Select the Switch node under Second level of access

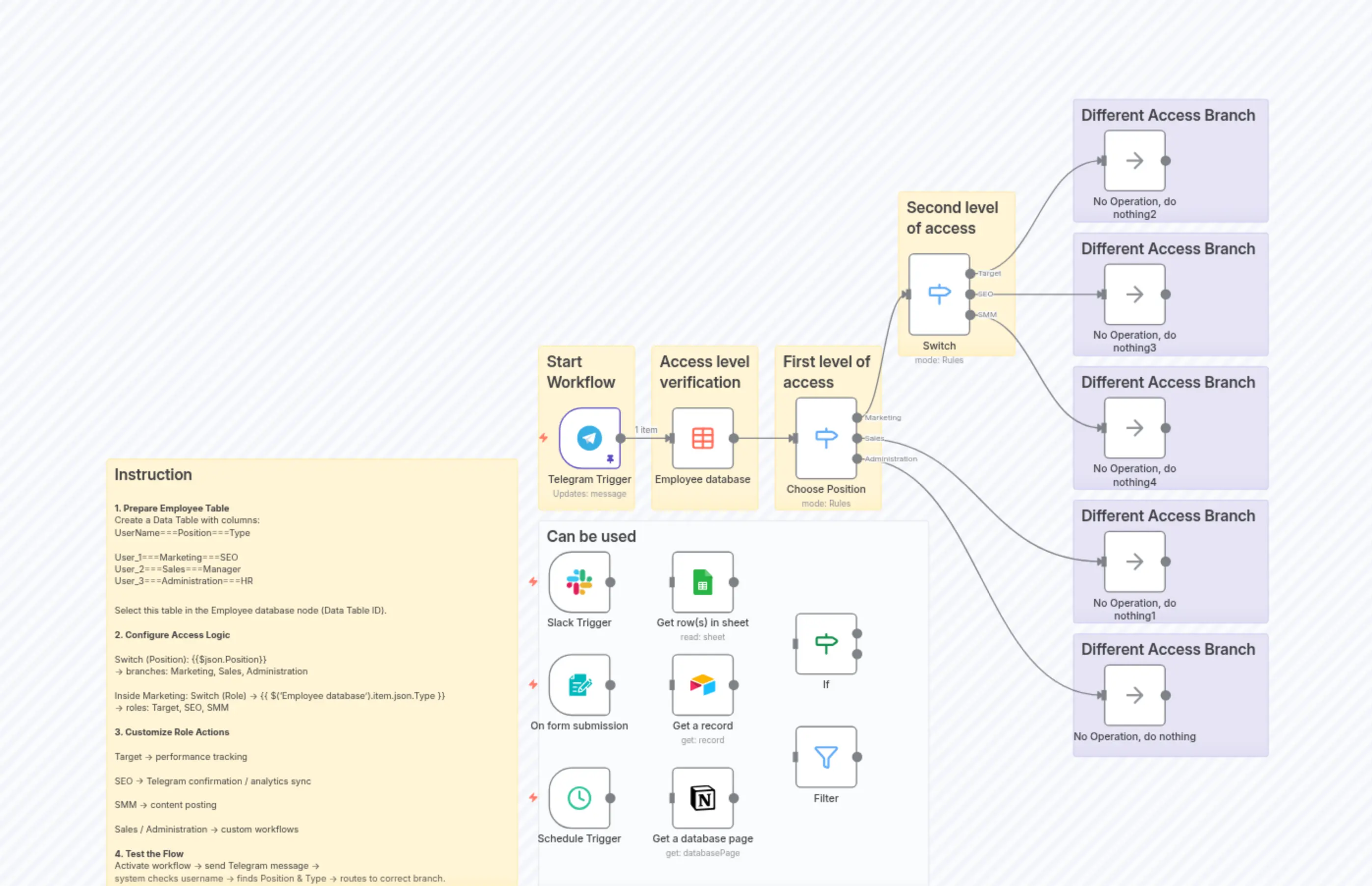938,294
